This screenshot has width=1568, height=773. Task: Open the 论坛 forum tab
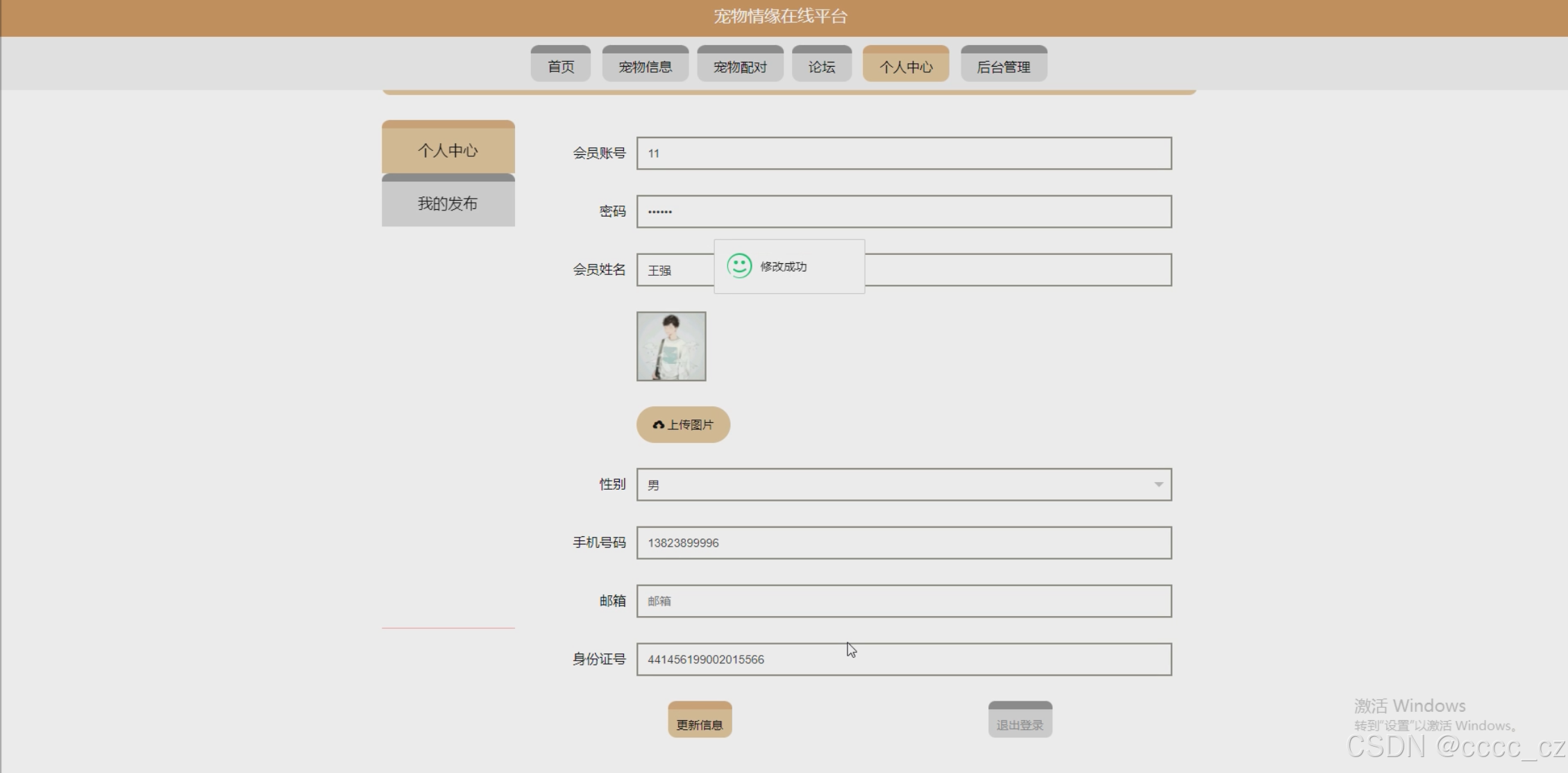click(x=821, y=66)
